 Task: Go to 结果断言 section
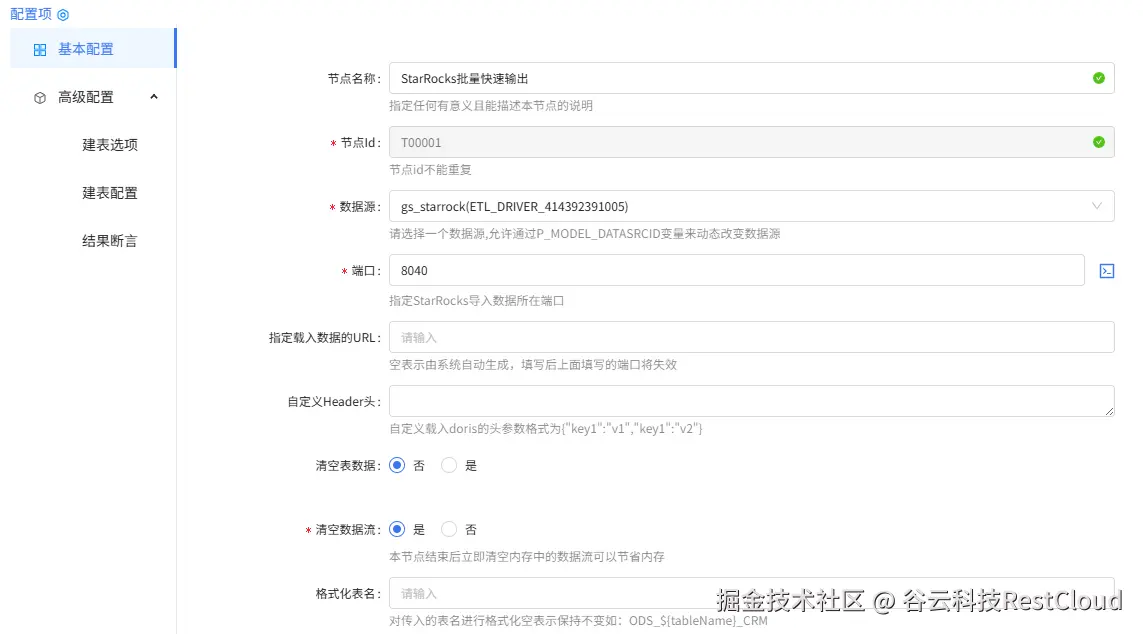[109, 241]
